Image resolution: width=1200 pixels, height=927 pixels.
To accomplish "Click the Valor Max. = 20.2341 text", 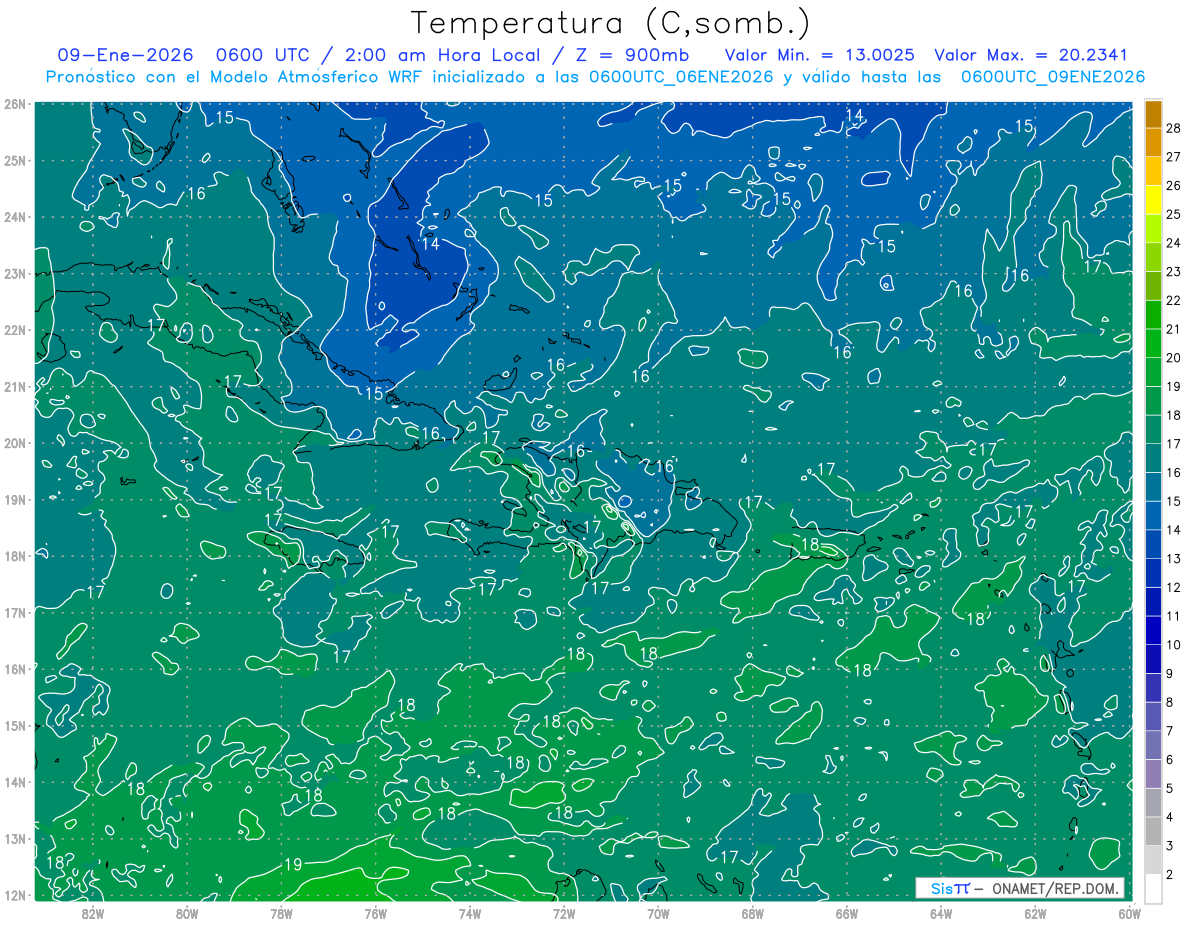I will point(1031,55).
